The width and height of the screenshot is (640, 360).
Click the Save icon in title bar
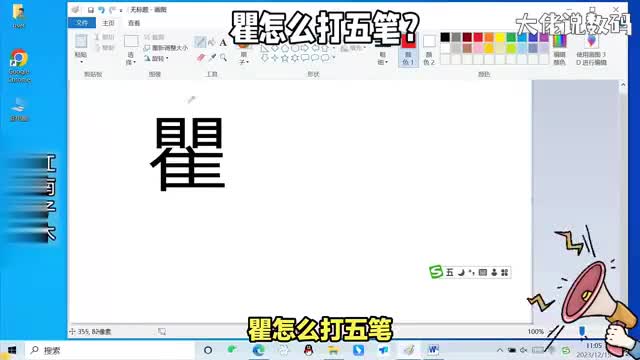pos(91,10)
